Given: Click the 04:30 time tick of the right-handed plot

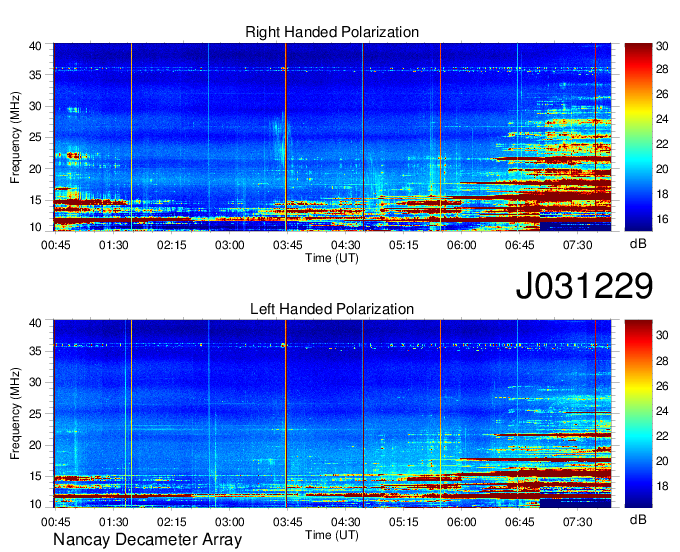Looking at the screenshot, I should [346, 245].
